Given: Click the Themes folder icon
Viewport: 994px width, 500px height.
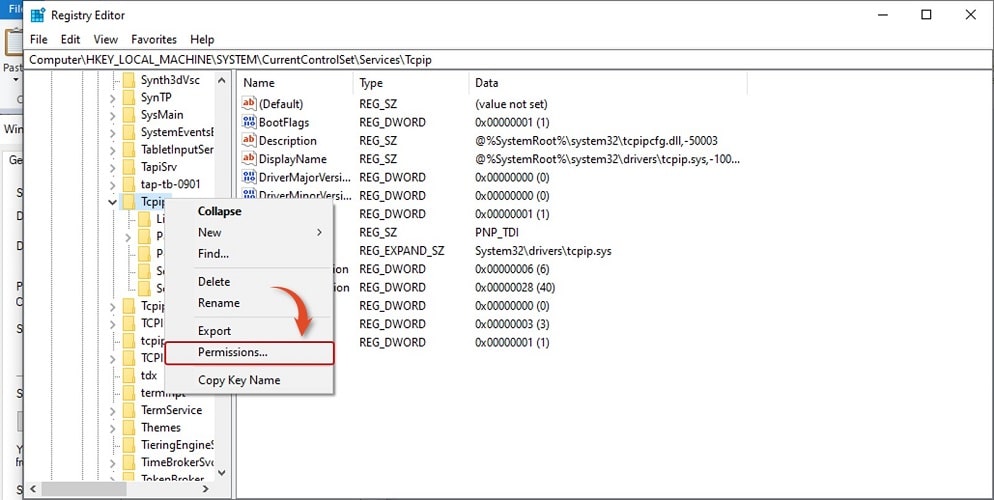Looking at the screenshot, I should (x=129, y=427).
